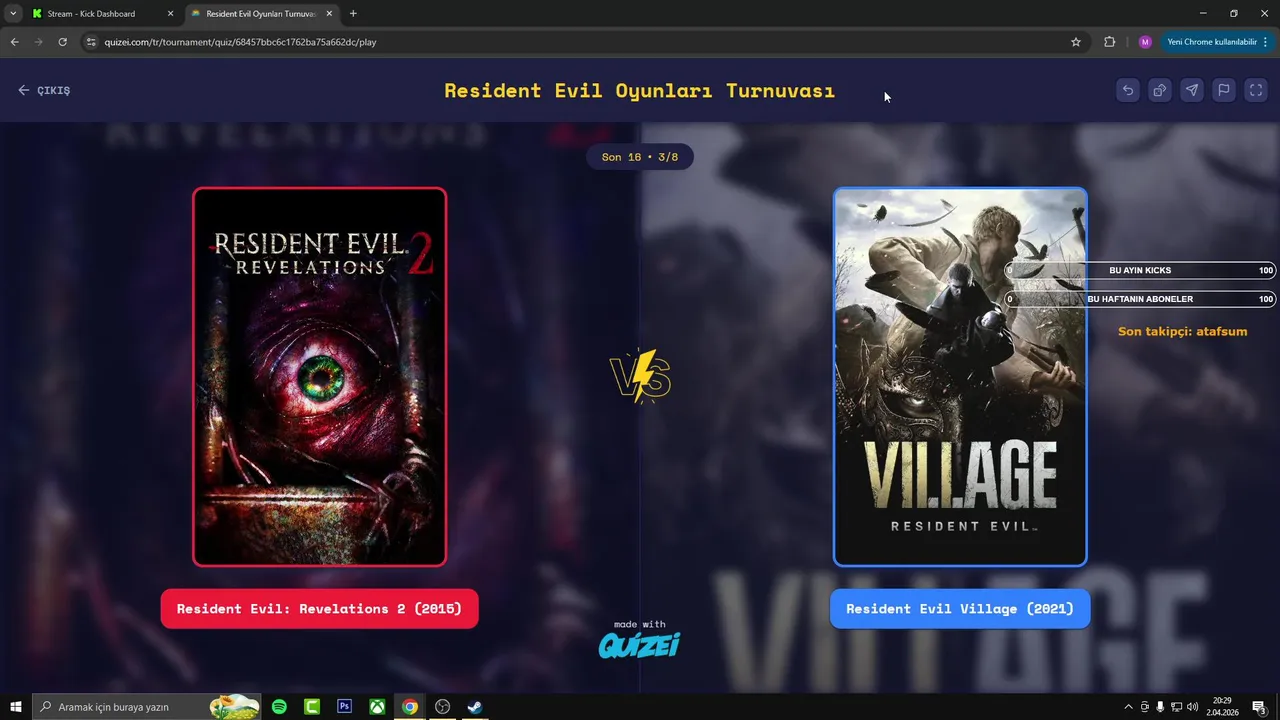The width and height of the screenshot is (1280, 720).
Task: Close the Resident Evil tournament tab
Action: coord(329,14)
